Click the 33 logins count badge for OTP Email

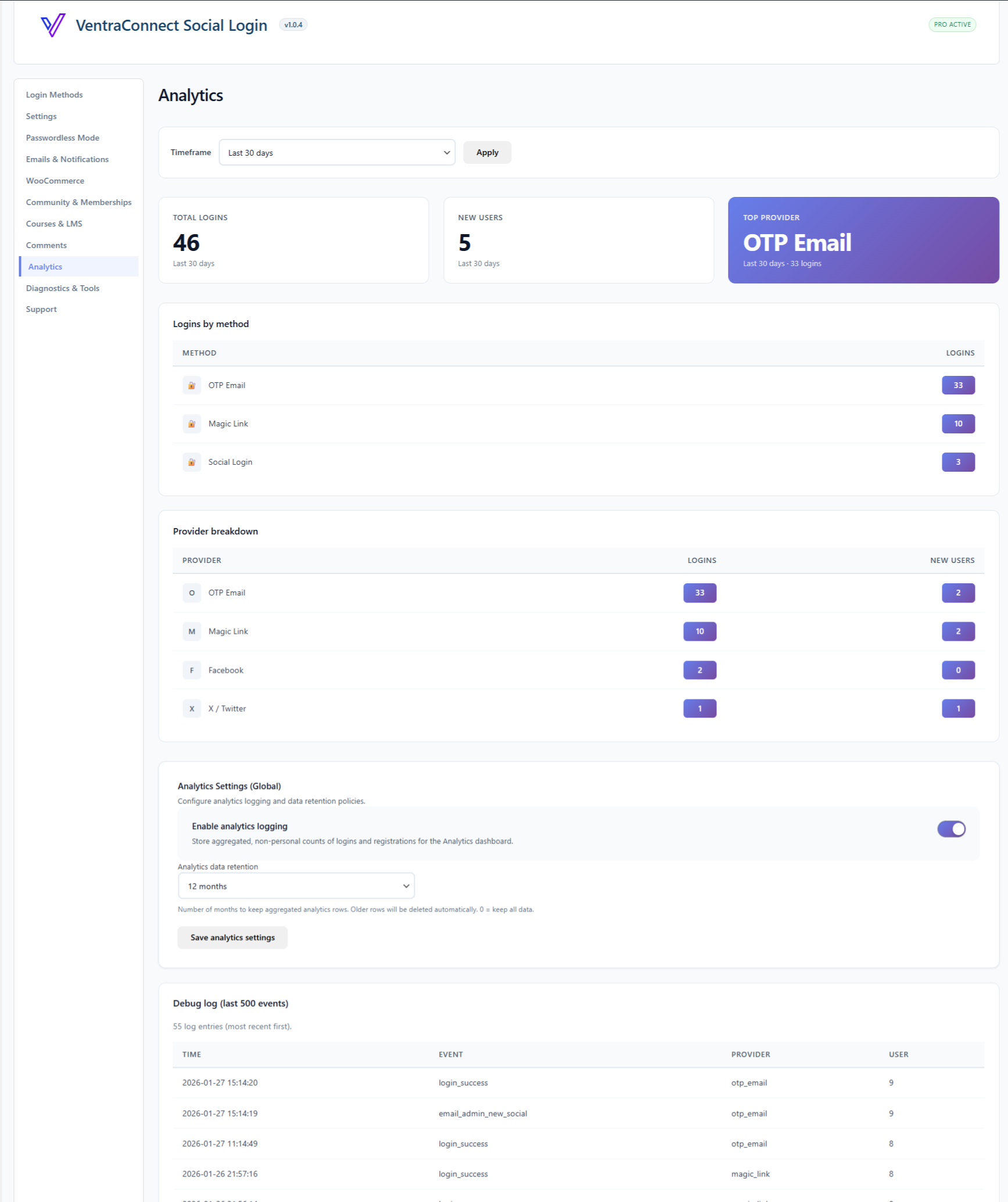pyautogui.click(x=958, y=385)
